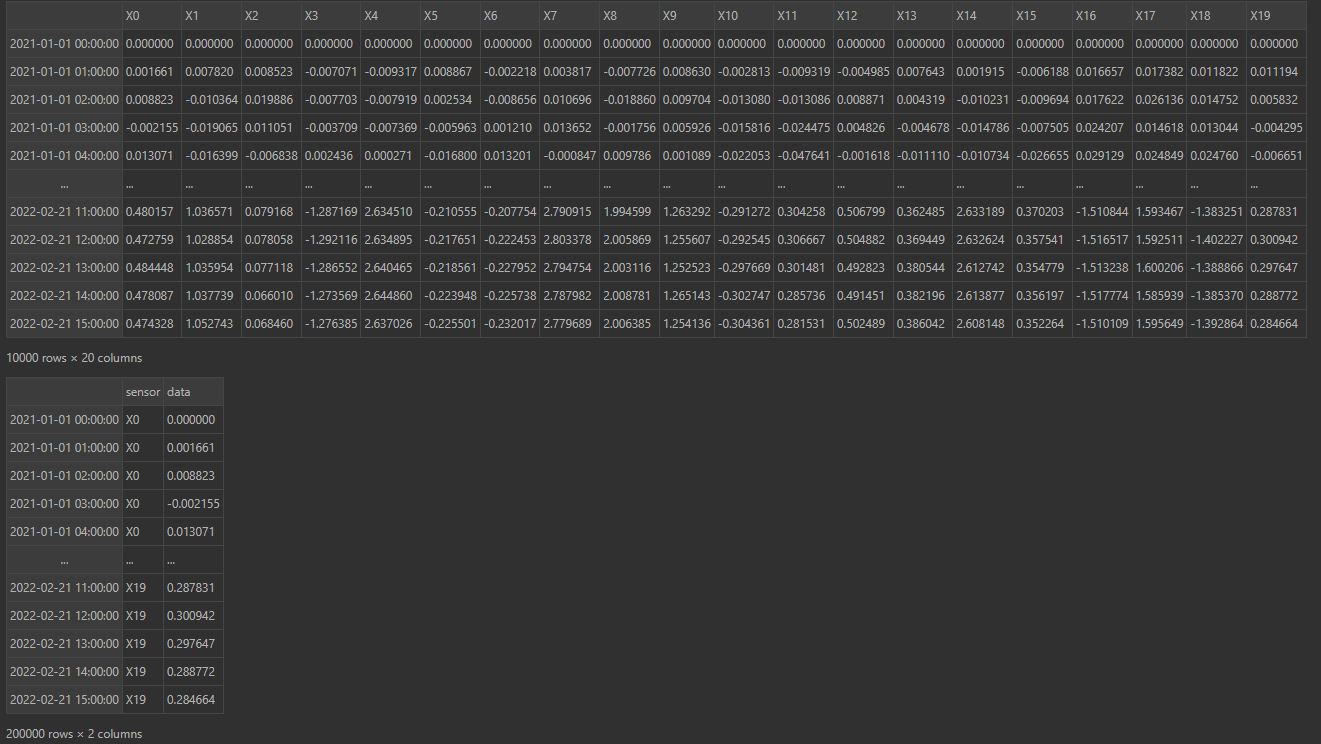This screenshot has width=1321, height=744.
Task: Click the X13 column header
Action: pos(923,16)
